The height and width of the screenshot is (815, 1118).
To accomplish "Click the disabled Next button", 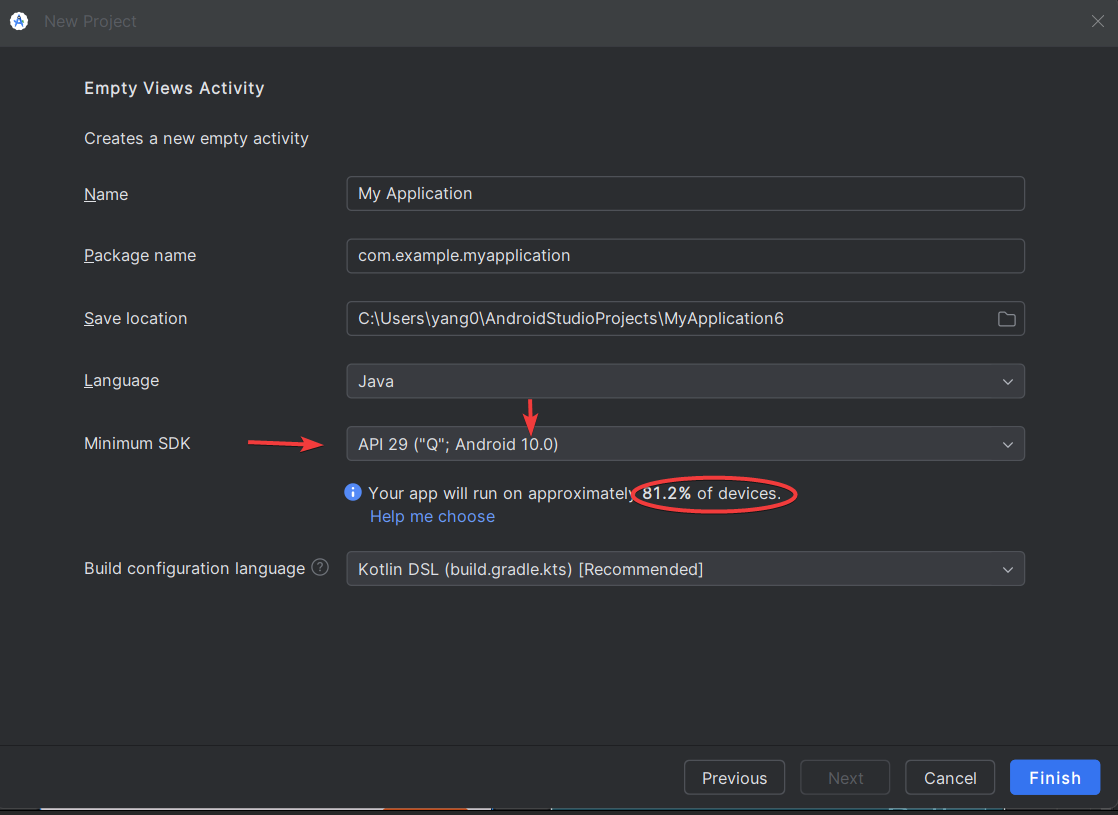I will click(845, 778).
